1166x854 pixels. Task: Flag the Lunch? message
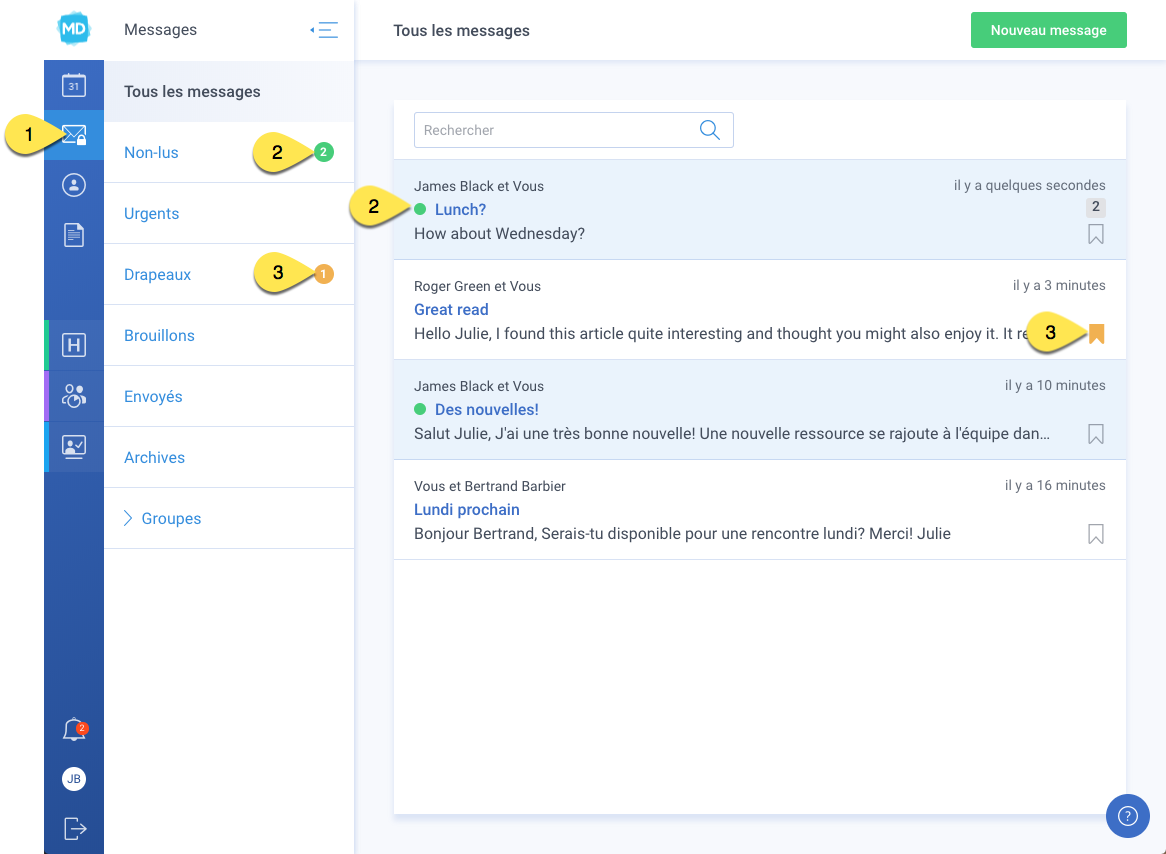pyautogui.click(x=1096, y=234)
